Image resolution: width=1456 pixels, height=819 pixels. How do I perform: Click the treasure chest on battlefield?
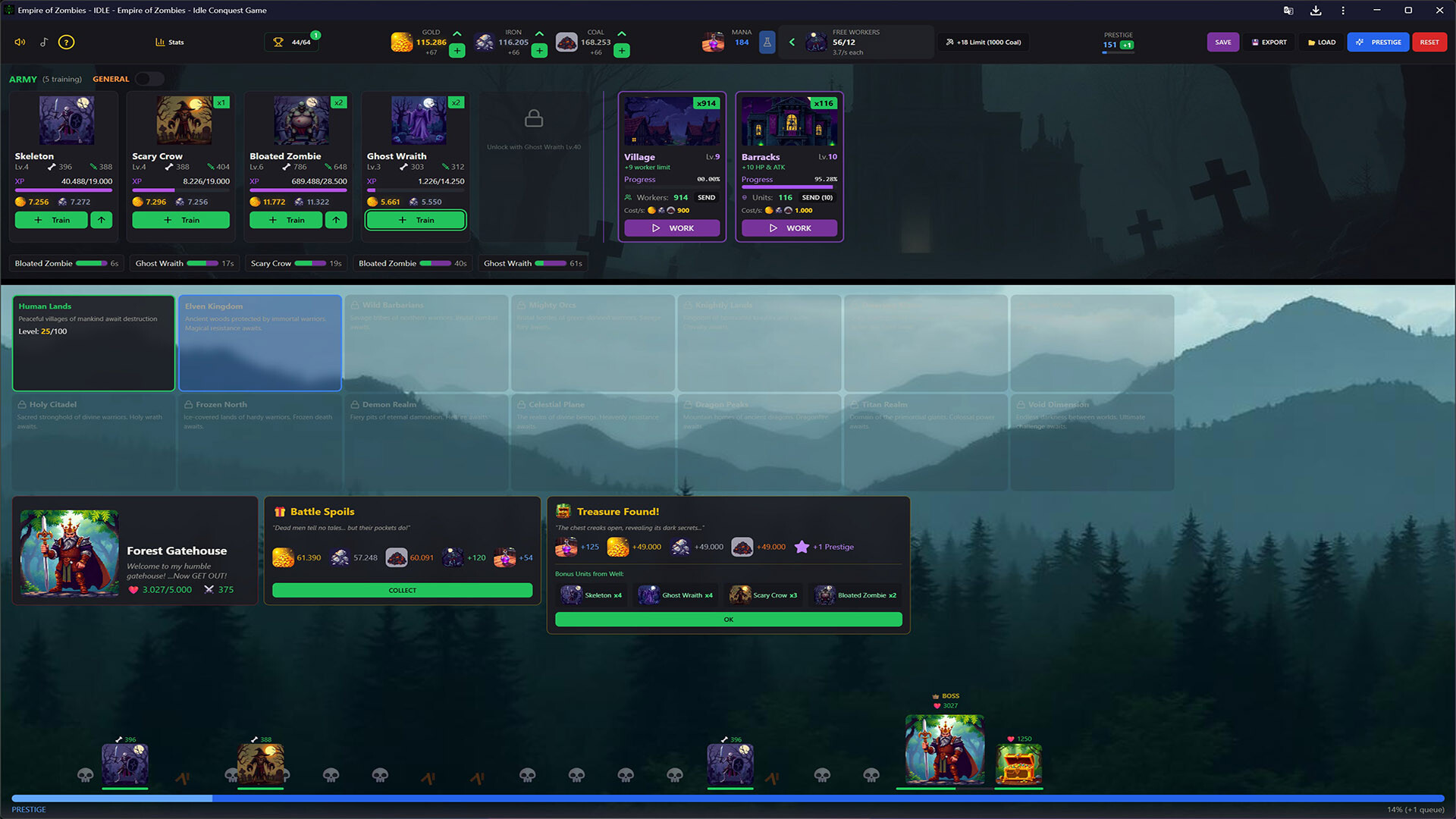[1018, 764]
